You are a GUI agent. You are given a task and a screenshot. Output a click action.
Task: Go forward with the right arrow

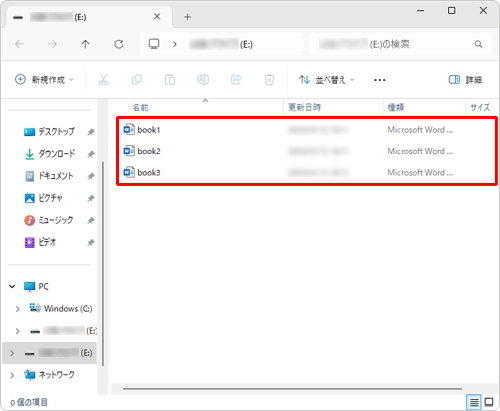(x=52, y=44)
